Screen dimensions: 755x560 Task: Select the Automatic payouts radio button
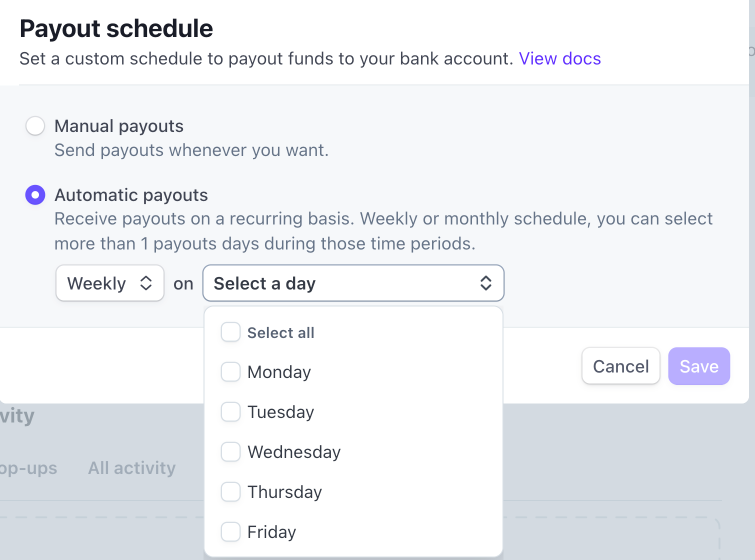pyautogui.click(x=35, y=195)
